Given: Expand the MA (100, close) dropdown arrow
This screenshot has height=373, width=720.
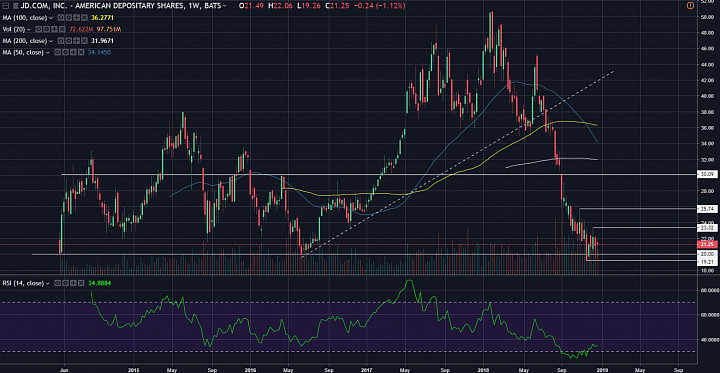Looking at the screenshot, I should [x=51, y=18].
